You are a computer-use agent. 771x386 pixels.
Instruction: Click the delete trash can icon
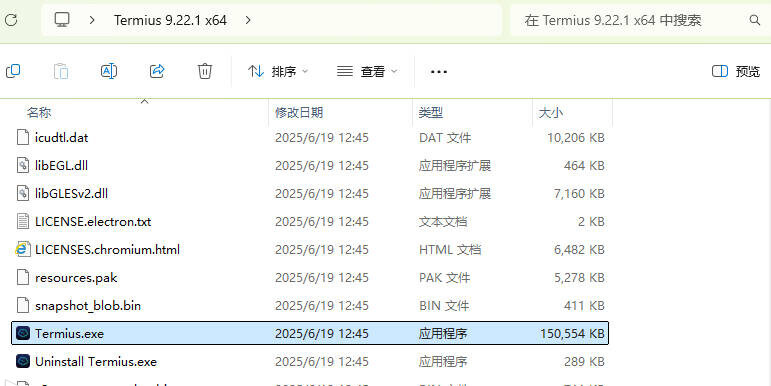click(x=205, y=71)
